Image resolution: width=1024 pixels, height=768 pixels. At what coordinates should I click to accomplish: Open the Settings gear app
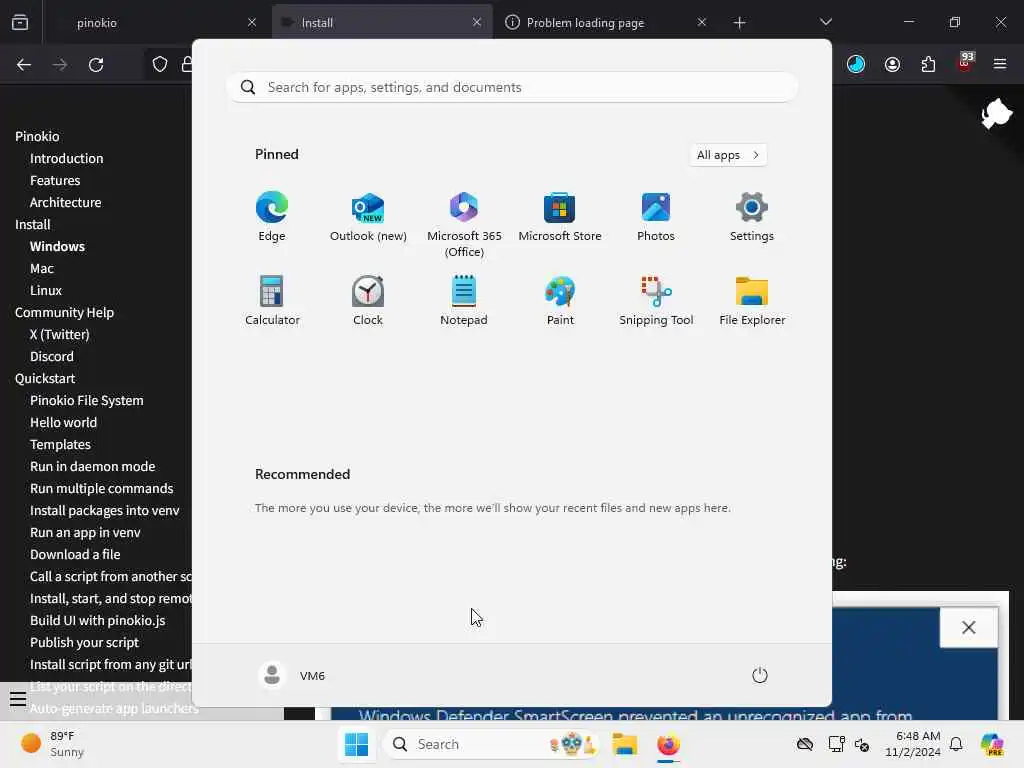point(752,217)
